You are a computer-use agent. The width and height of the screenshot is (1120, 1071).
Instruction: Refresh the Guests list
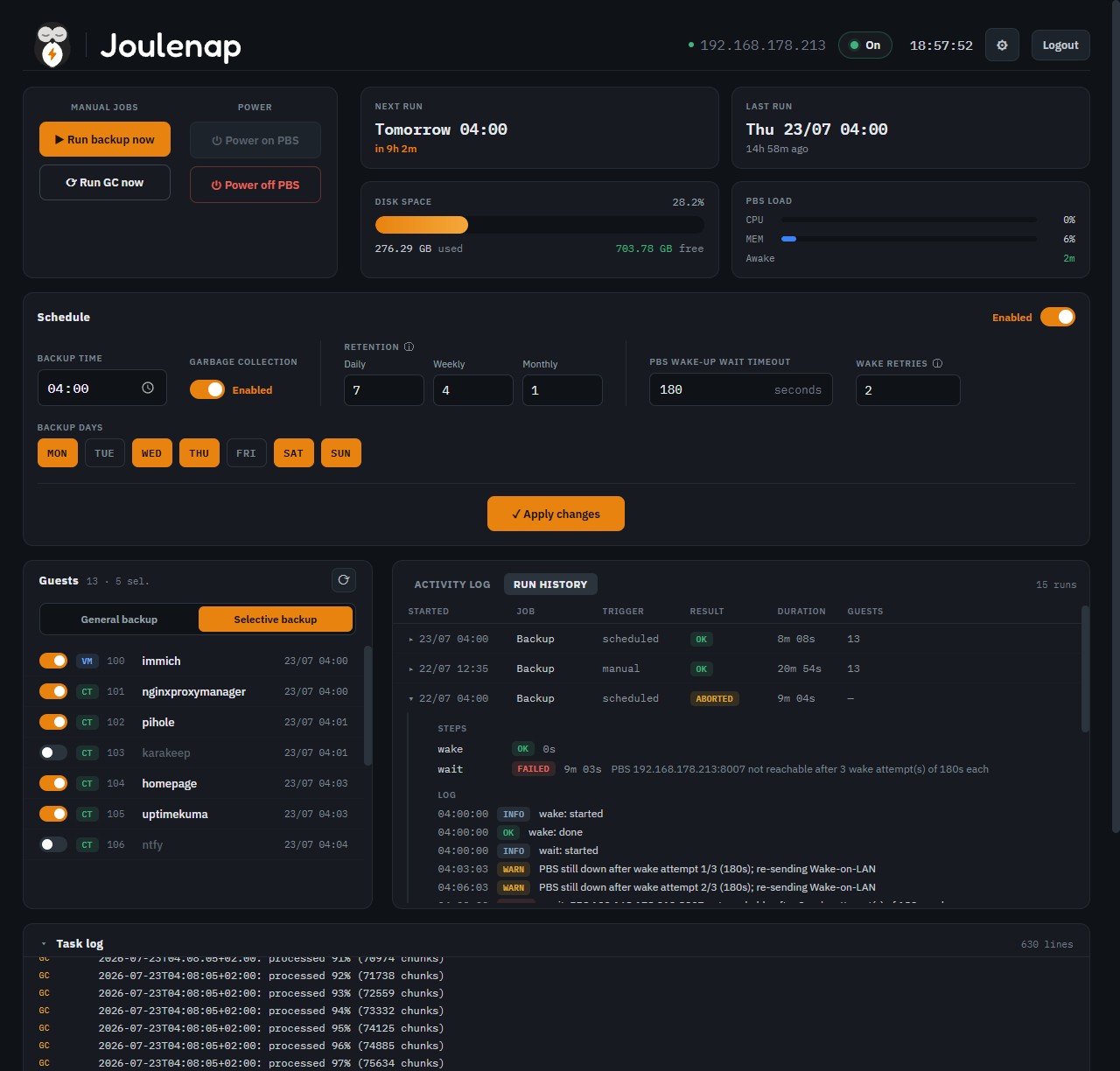(x=344, y=580)
